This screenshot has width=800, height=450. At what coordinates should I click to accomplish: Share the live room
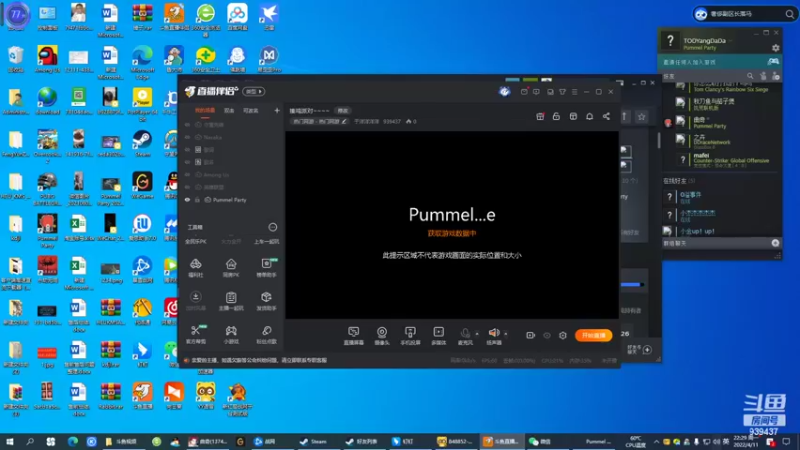click(606, 116)
